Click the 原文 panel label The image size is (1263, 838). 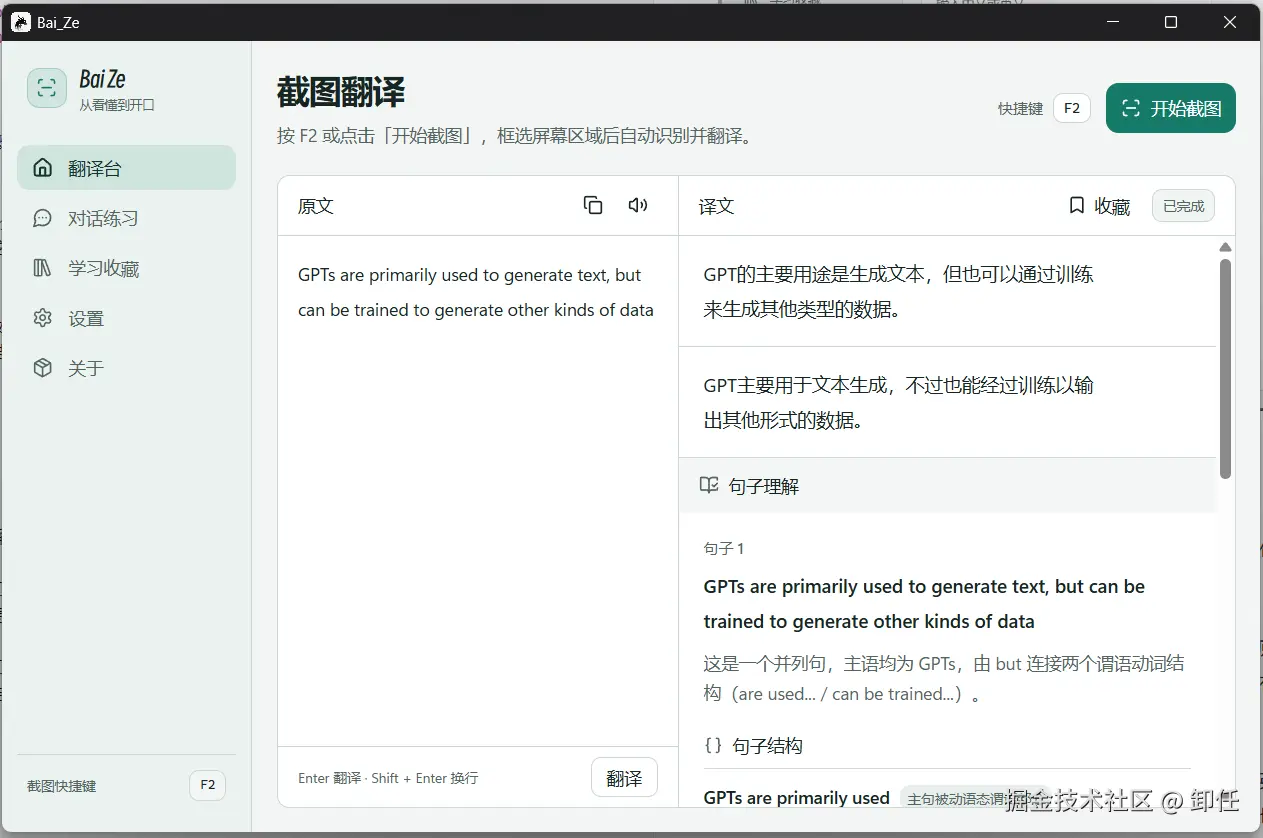click(316, 206)
